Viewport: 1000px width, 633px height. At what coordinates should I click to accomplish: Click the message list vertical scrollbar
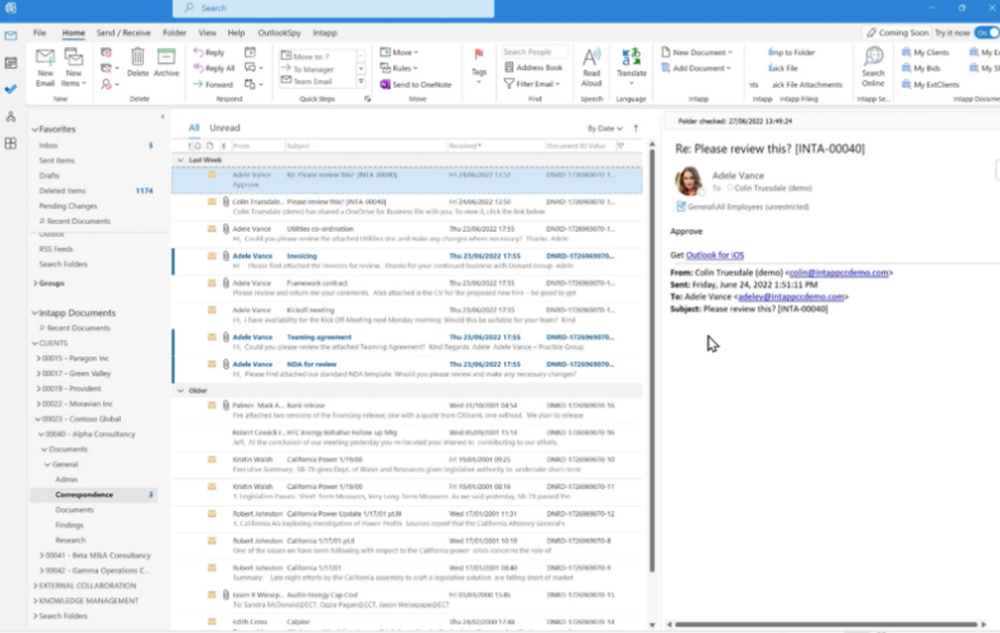click(x=652, y=360)
